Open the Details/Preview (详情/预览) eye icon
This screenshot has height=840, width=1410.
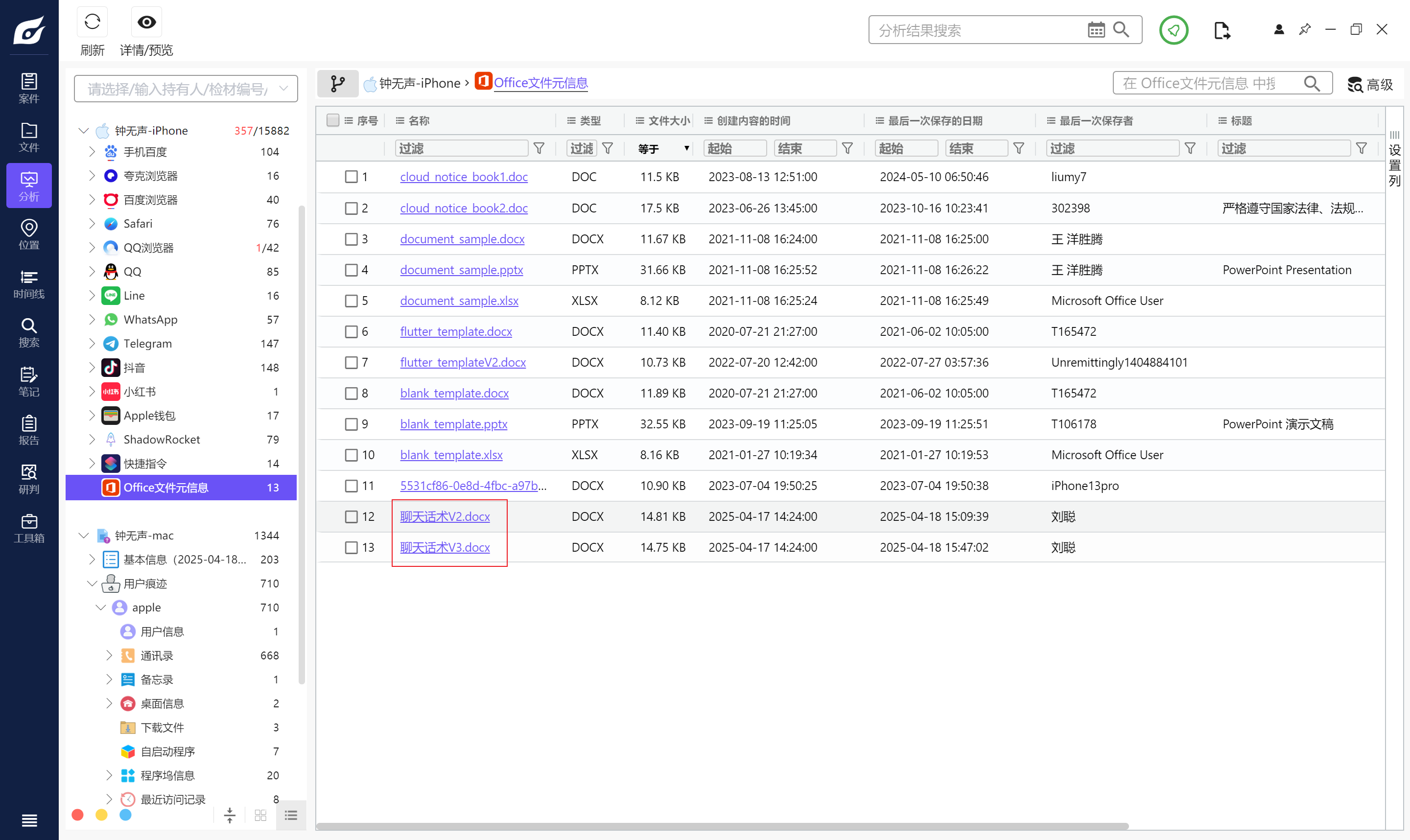click(x=146, y=23)
